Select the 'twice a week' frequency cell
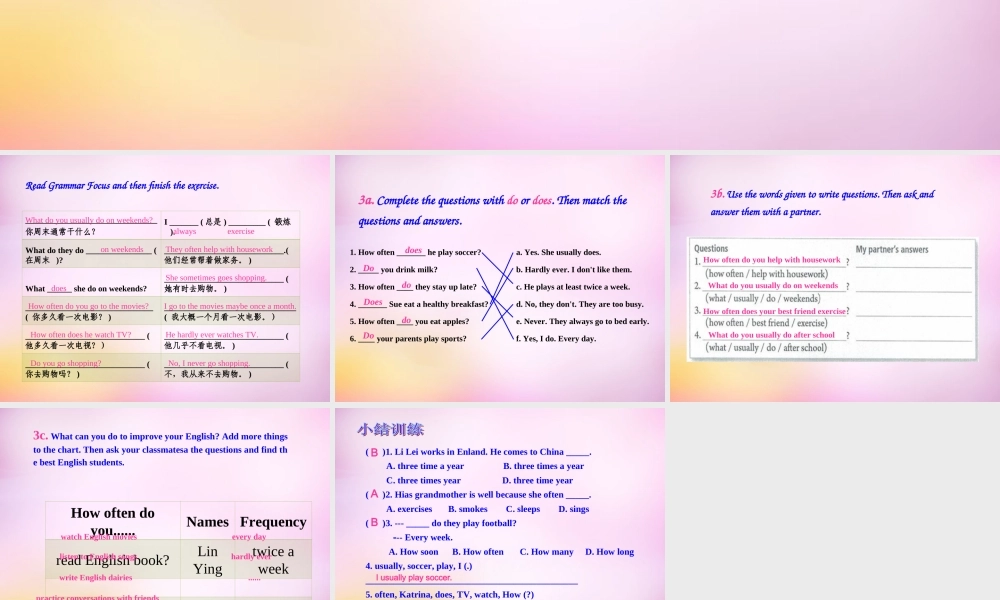The height and width of the screenshot is (600, 1000). point(273,560)
